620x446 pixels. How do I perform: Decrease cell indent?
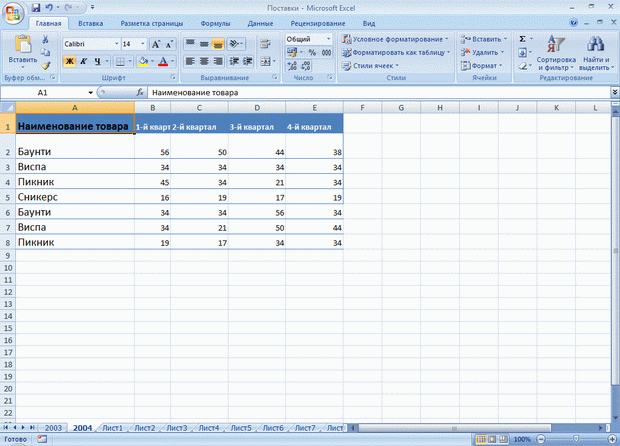[234, 61]
